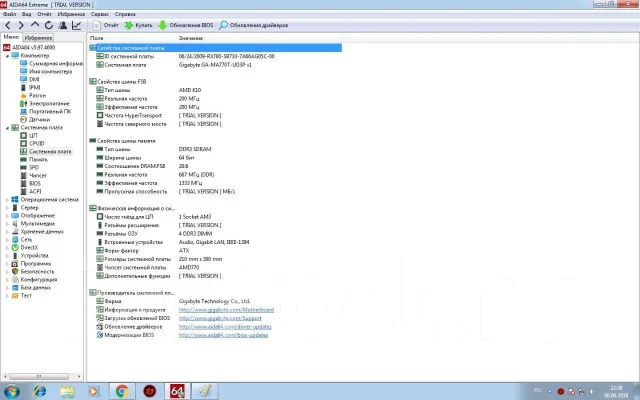This screenshot has height=400, width=640.
Task: Select the Безопасность shield icon item
Action: 15,272
